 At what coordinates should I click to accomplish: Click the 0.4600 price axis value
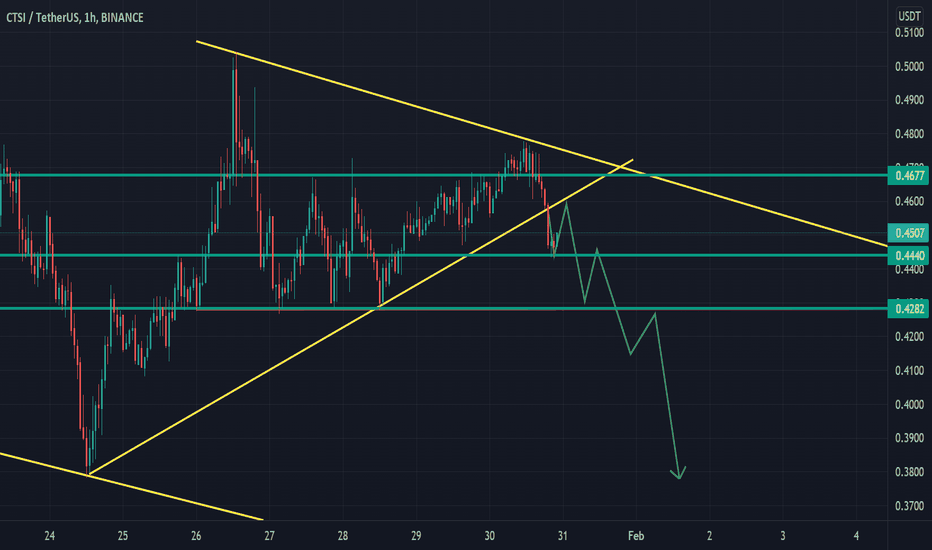click(x=909, y=202)
